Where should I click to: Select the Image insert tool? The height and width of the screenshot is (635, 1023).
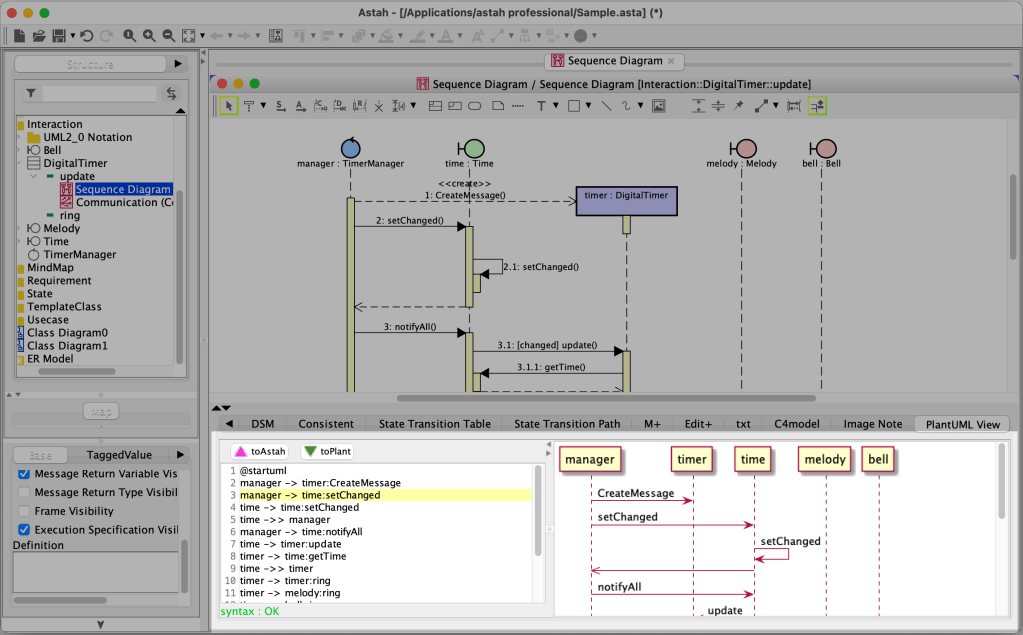[658, 105]
